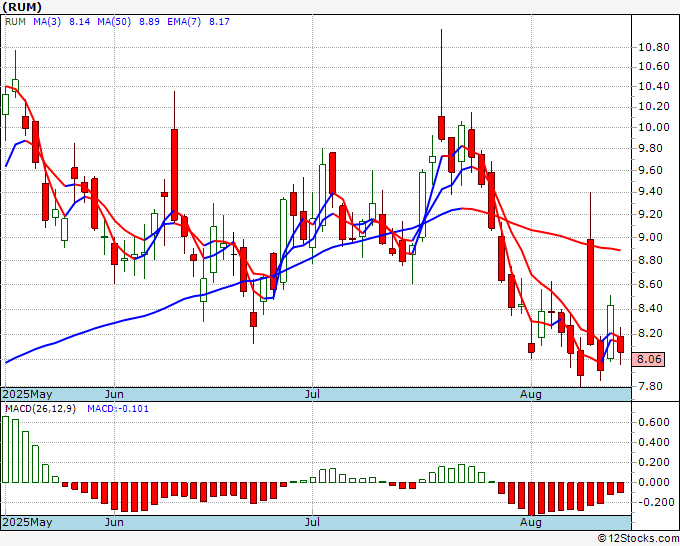Click the 8.89 MA(50) value
The image size is (680, 546).
tap(149, 22)
